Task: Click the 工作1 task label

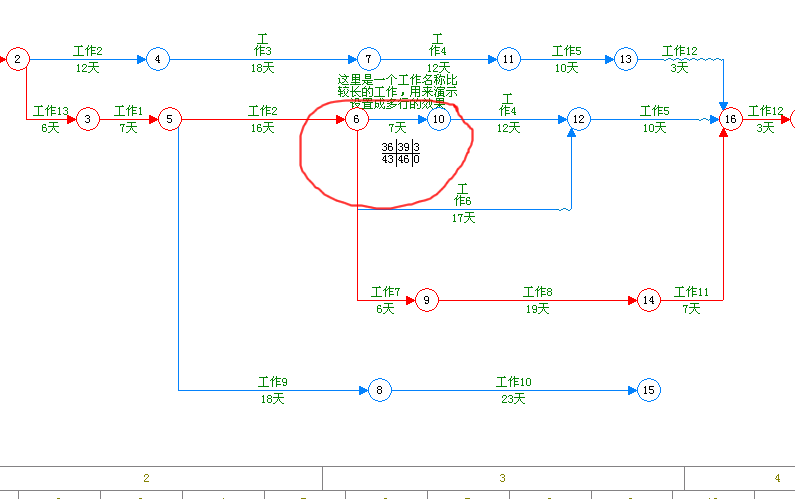Action: pos(128,111)
